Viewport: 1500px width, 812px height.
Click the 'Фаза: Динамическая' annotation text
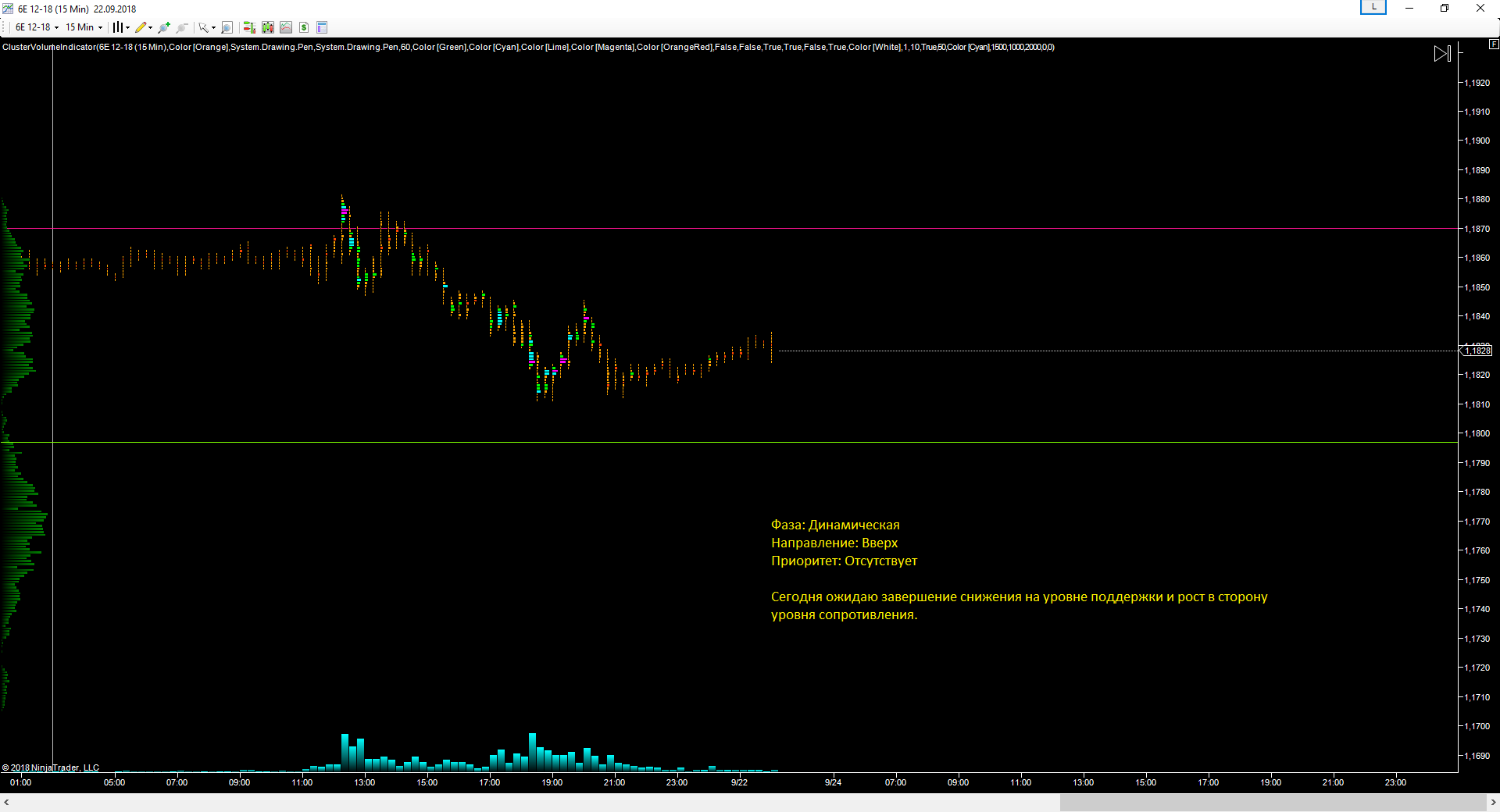coord(835,525)
